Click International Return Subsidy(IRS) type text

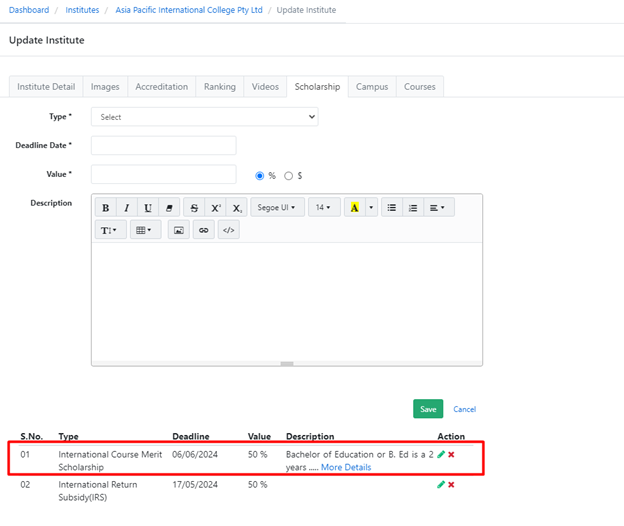click(98, 491)
